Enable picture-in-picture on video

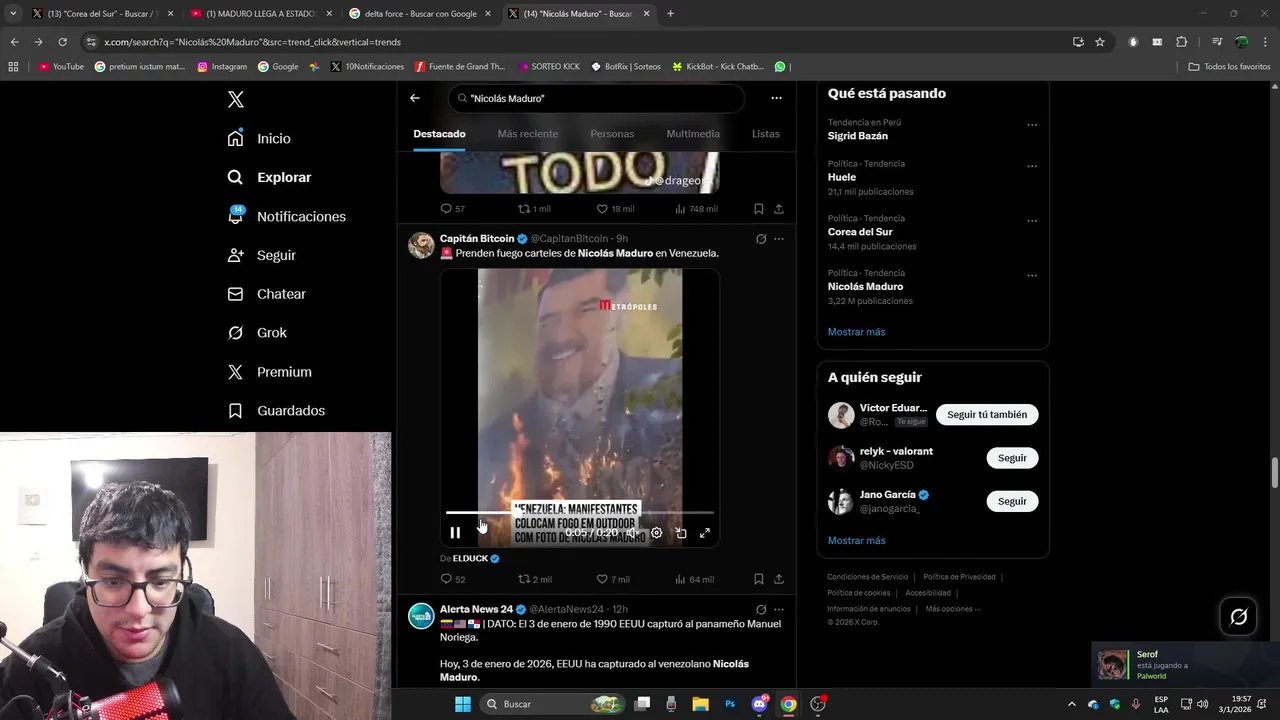coord(681,533)
